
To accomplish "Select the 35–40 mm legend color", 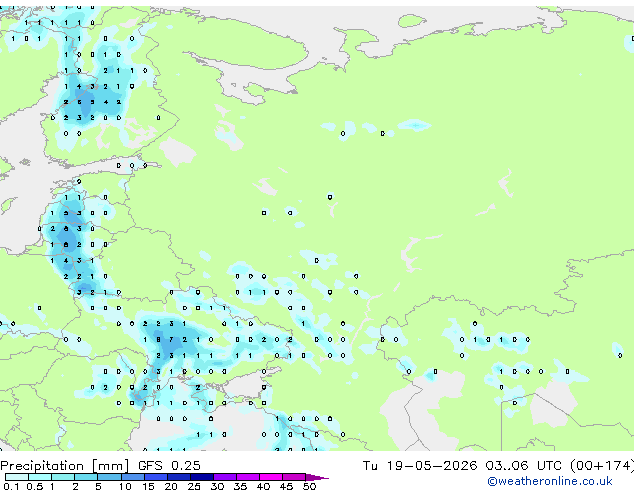I will click(248, 477).
